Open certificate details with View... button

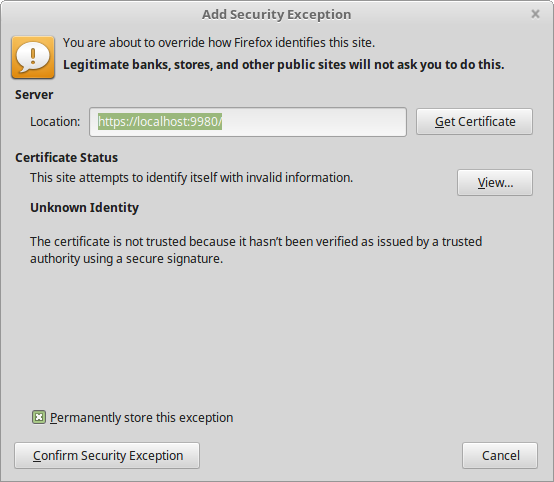pyautogui.click(x=495, y=182)
